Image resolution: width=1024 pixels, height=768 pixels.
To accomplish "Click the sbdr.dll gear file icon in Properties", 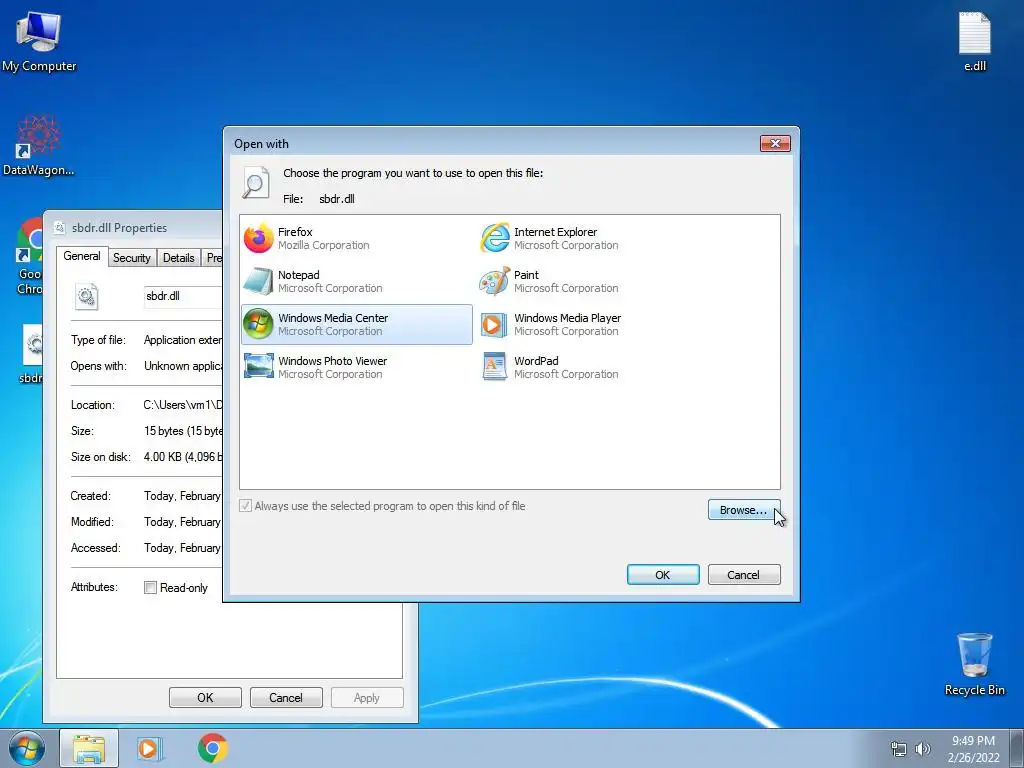I will click(x=87, y=296).
